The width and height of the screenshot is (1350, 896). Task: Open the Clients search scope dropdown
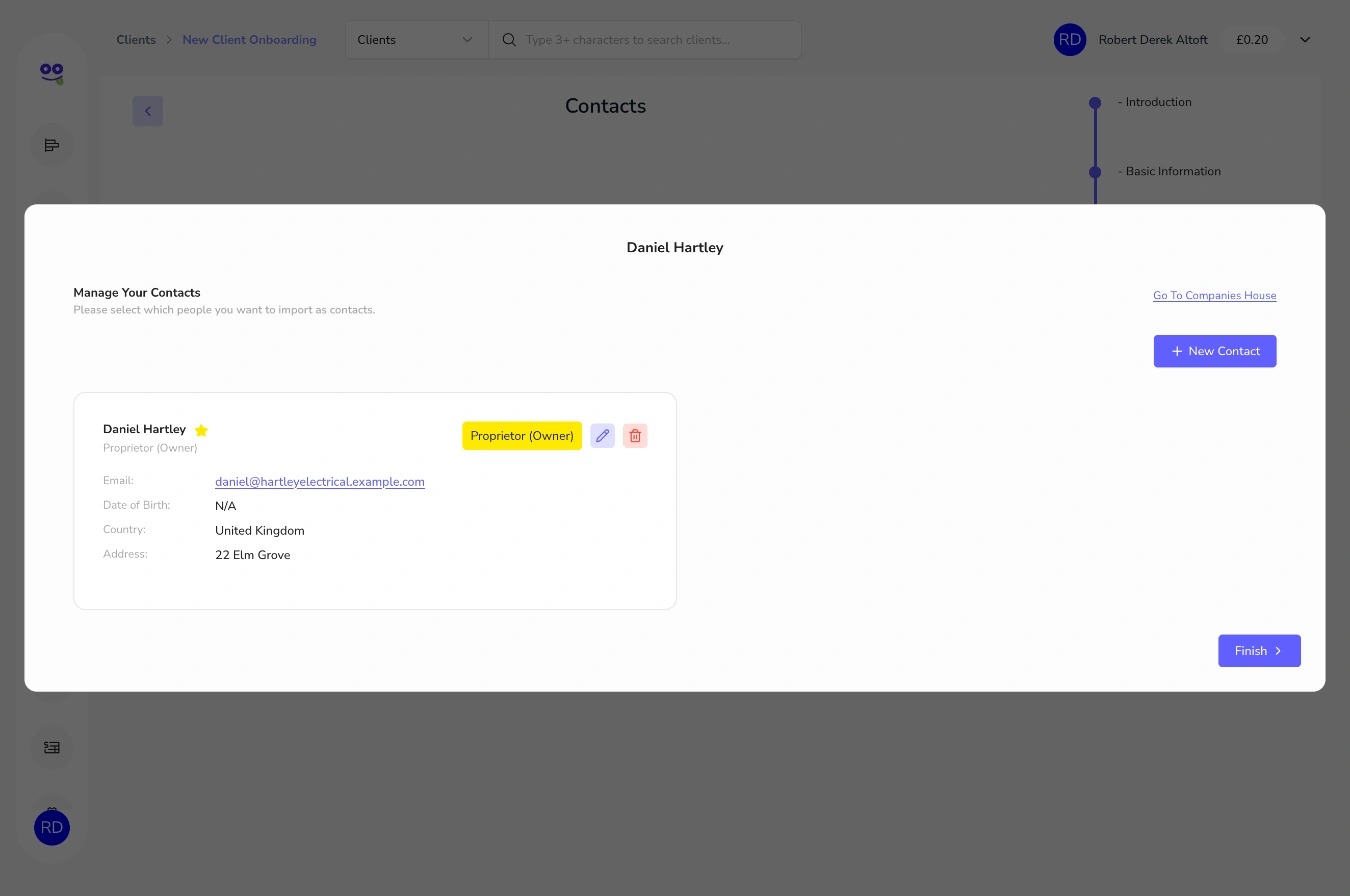(x=416, y=40)
